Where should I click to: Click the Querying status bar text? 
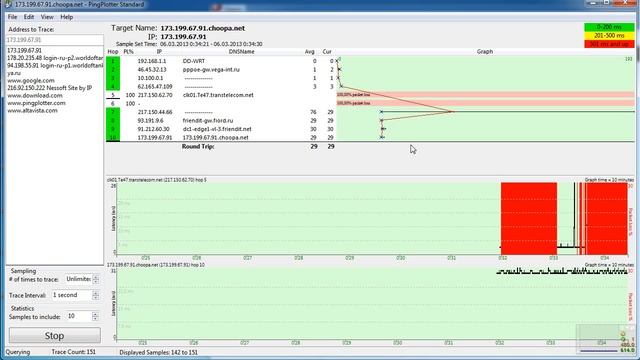[18, 352]
